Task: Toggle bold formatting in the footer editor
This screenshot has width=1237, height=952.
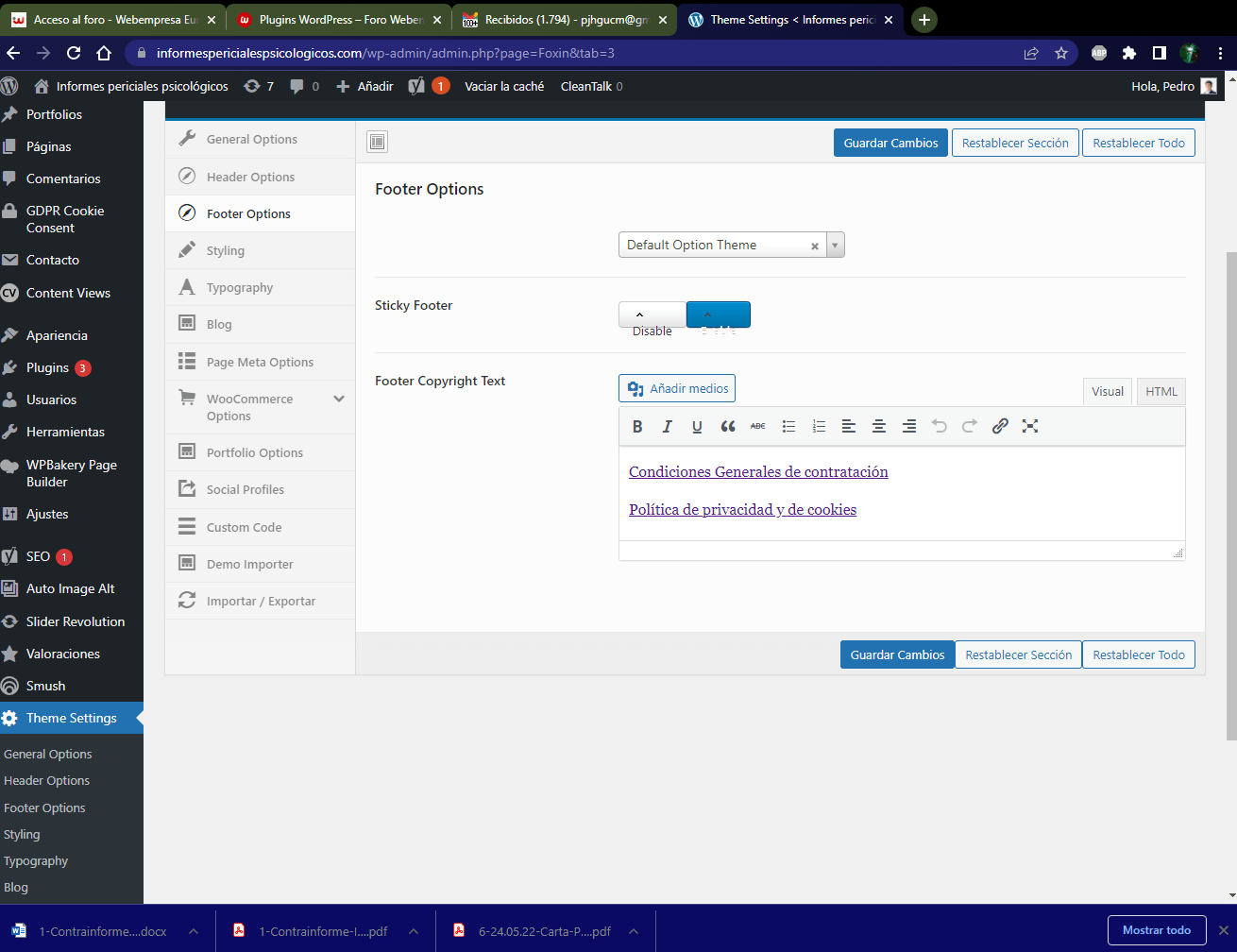Action: click(637, 426)
